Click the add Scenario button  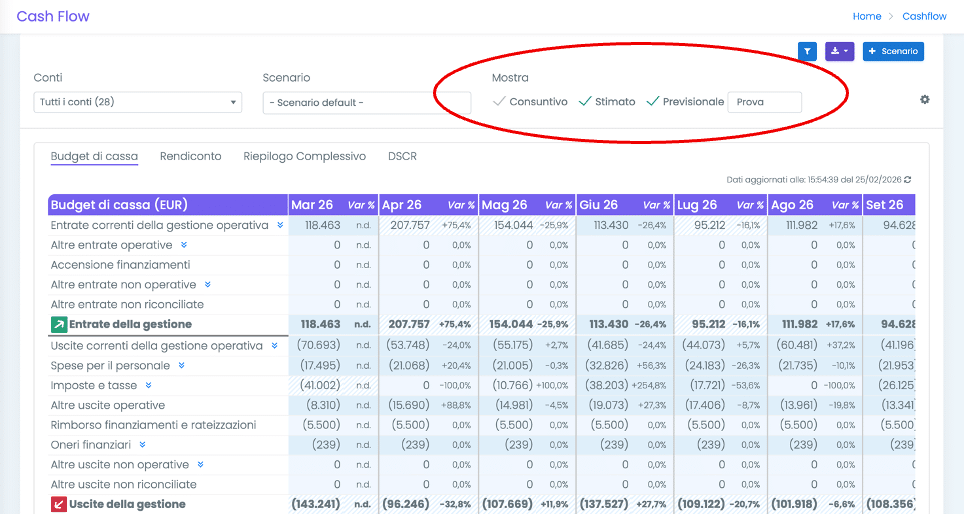(x=892, y=51)
